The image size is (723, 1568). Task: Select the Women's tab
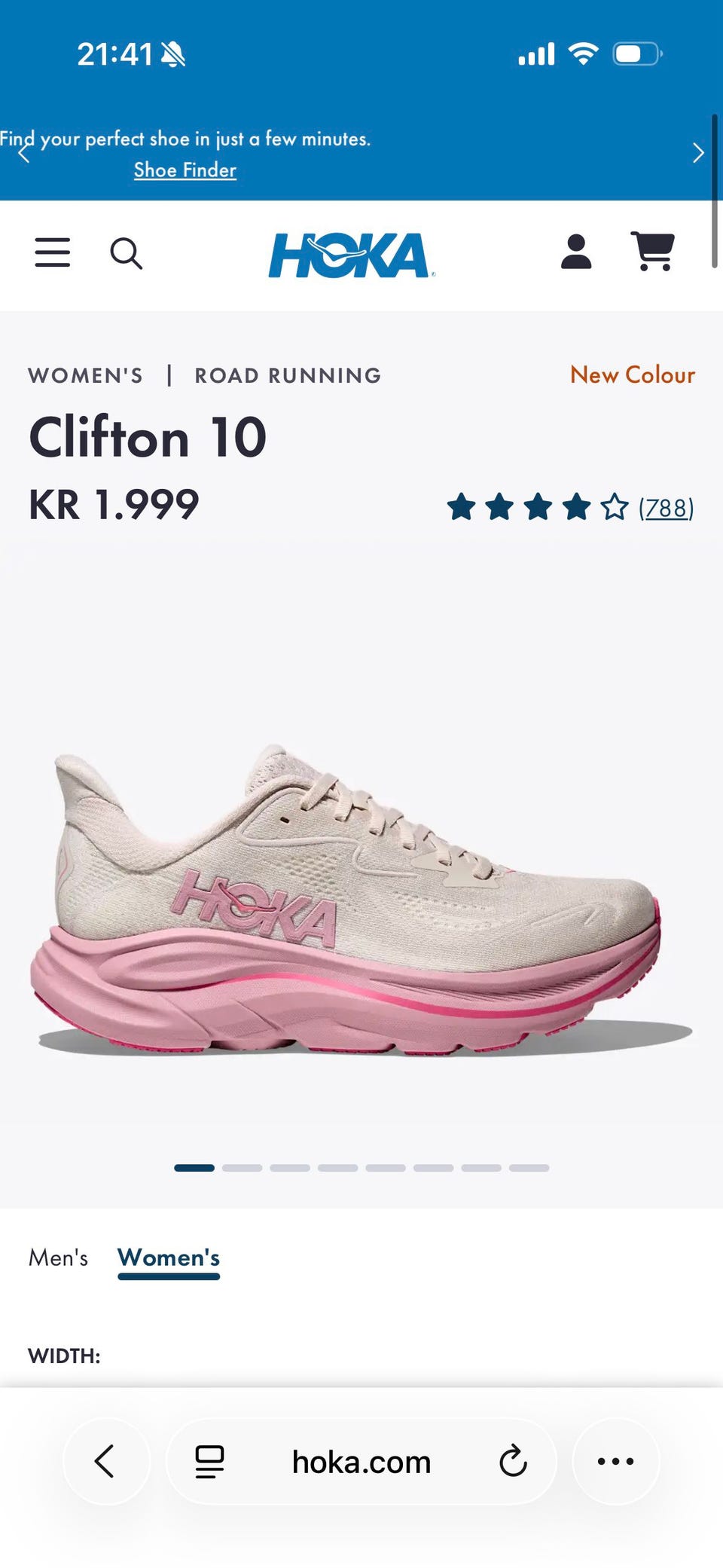click(x=169, y=1258)
